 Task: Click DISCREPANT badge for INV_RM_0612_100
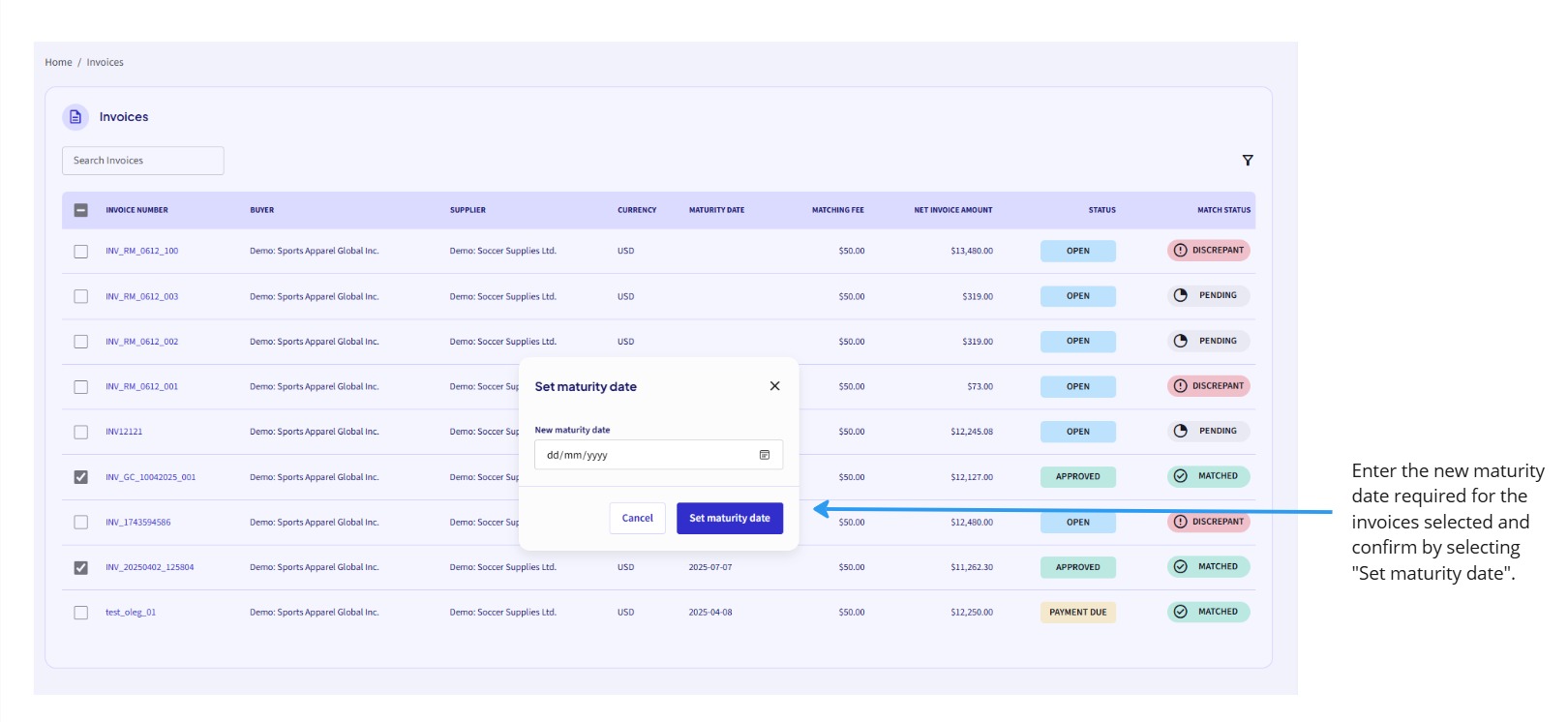(1209, 251)
